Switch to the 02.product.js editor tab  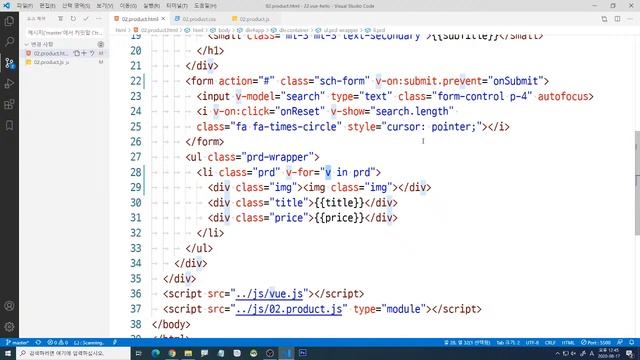tap(254, 19)
